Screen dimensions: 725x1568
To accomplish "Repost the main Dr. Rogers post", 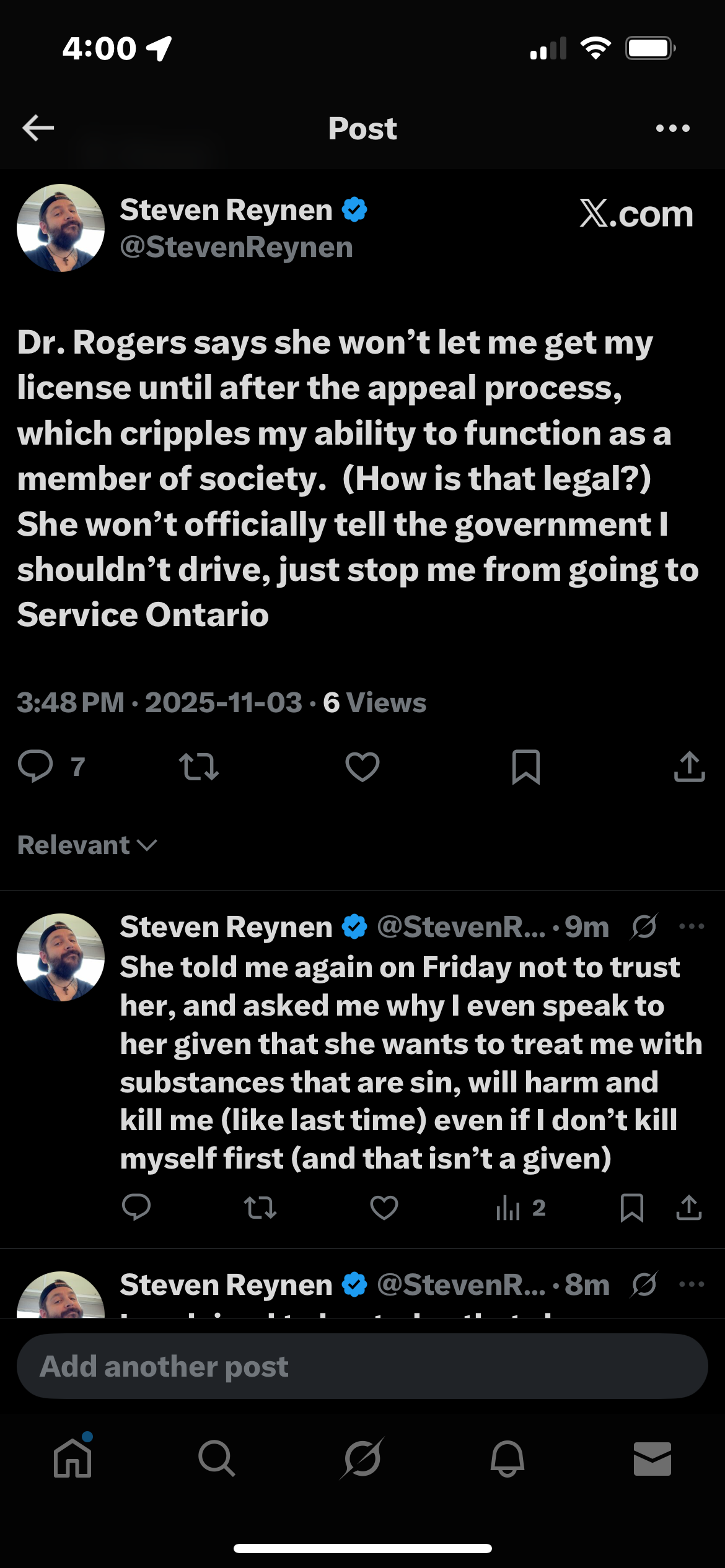I will tap(198, 766).
